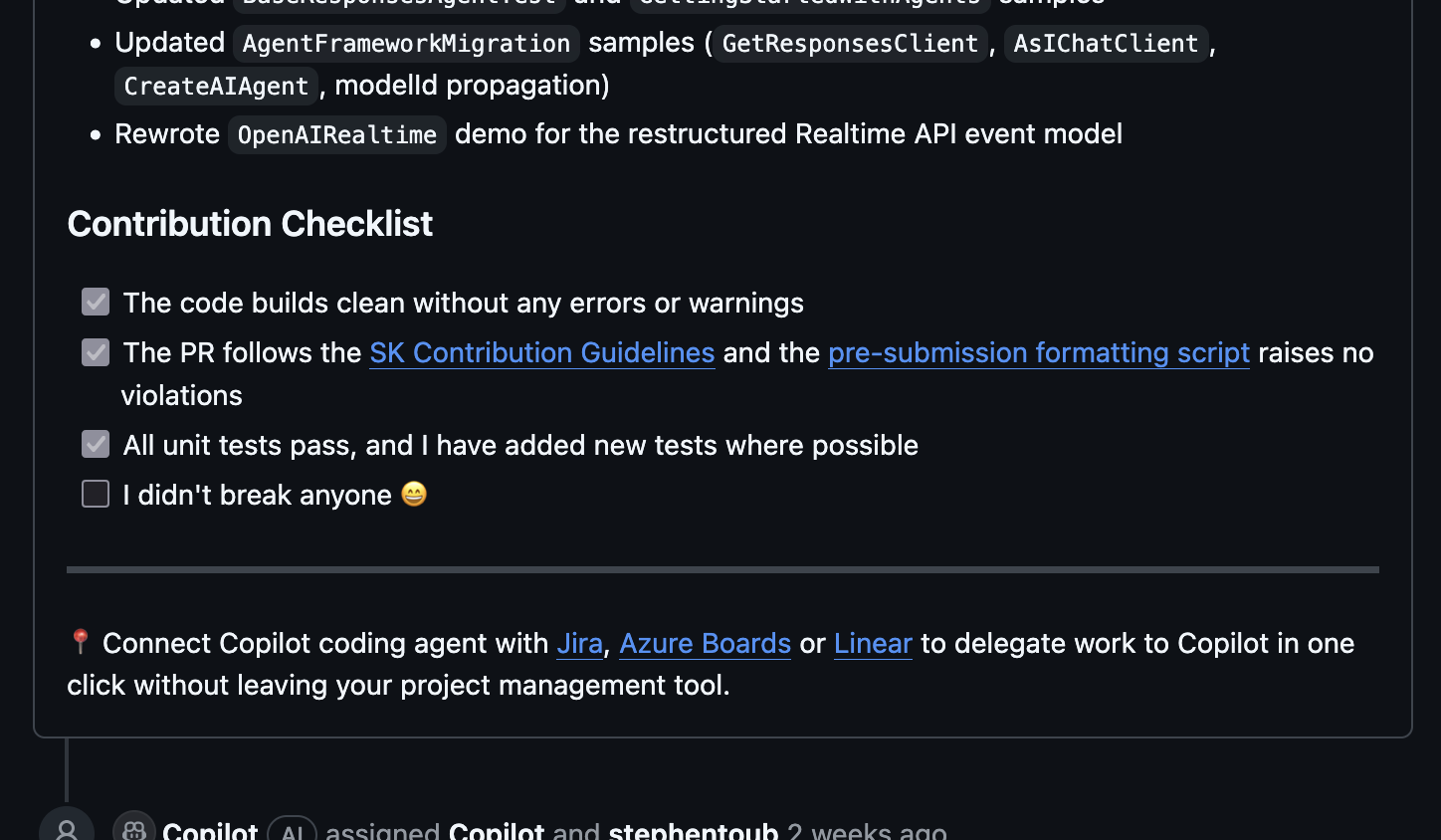Click the OpenAIRealtime code label

[336, 135]
